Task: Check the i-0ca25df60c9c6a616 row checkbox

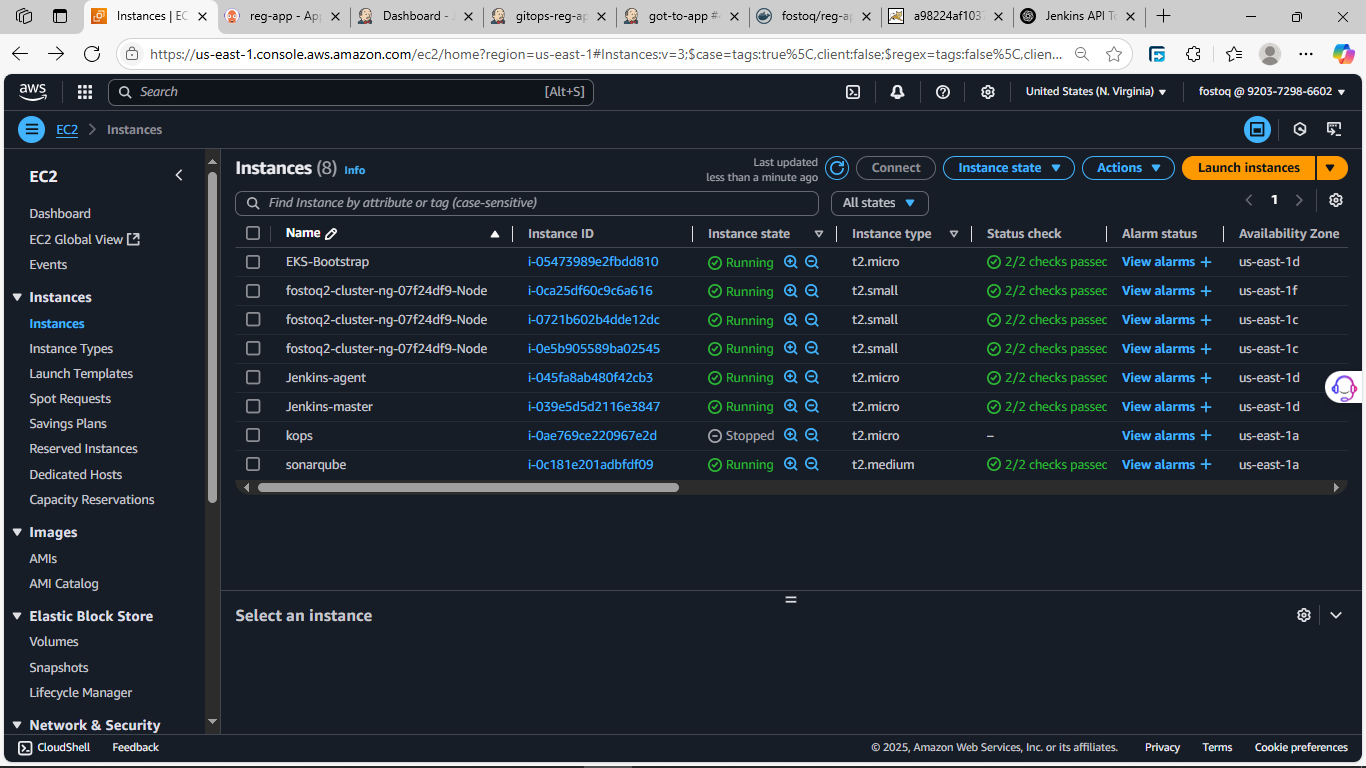Action: pos(253,291)
